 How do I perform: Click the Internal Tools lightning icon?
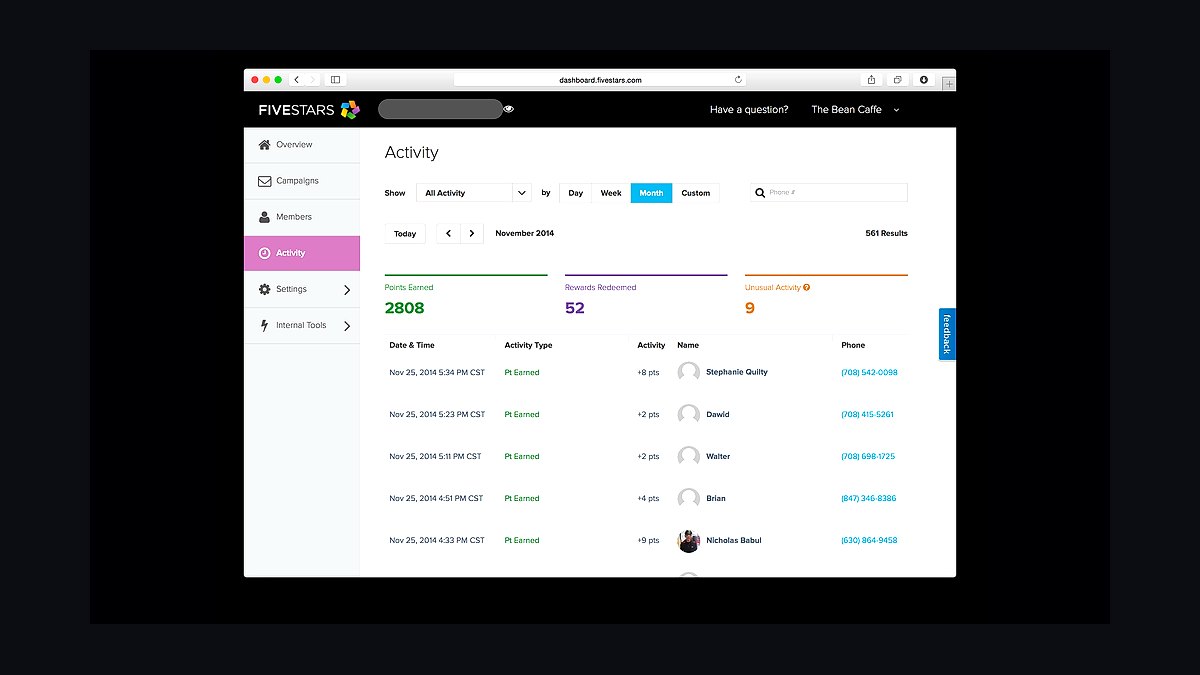[264, 325]
